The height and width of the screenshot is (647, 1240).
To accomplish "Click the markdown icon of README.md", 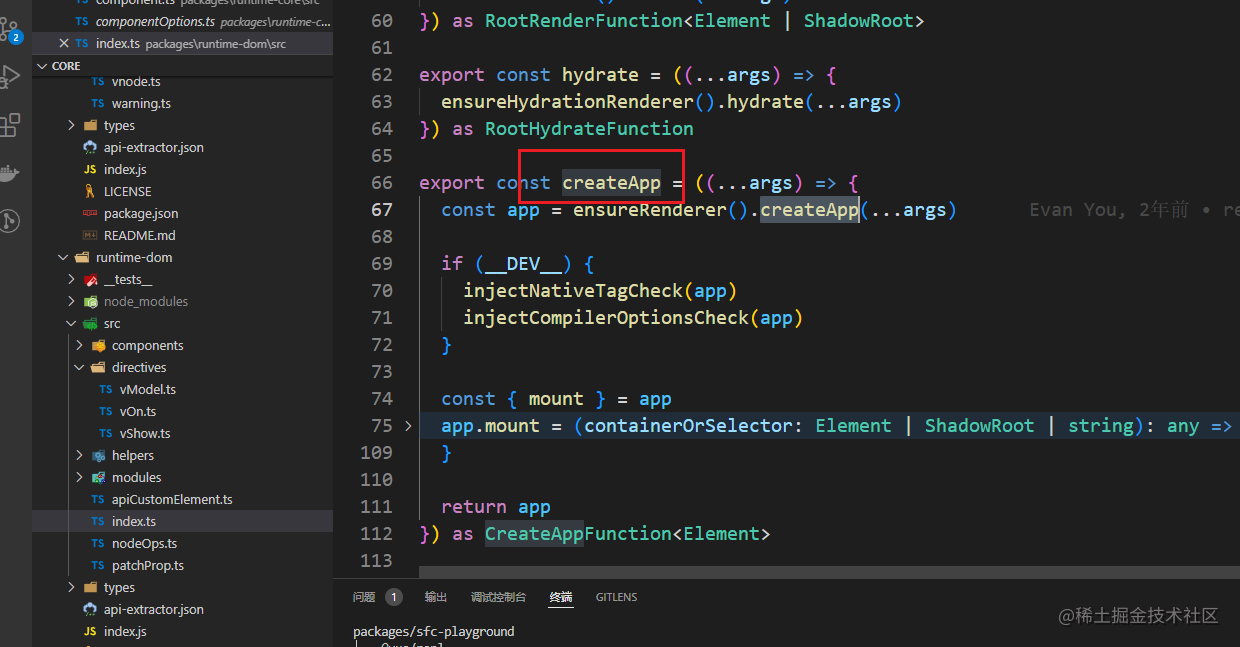I will [x=90, y=236].
